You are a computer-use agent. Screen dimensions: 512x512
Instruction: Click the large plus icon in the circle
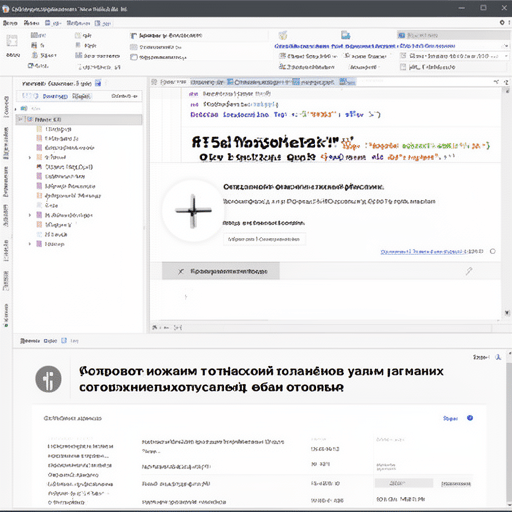pyautogui.click(x=193, y=211)
